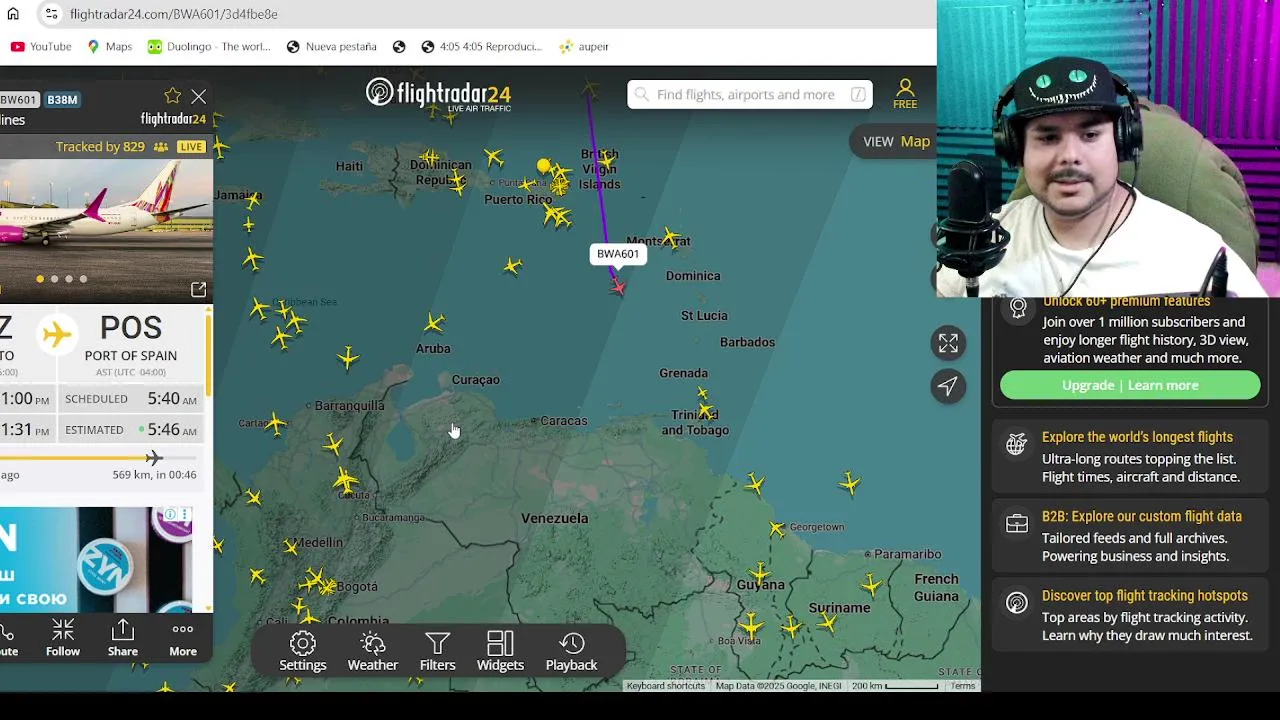Open the Nueva pestaña bookmark
1280x720 pixels.
click(x=332, y=46)
